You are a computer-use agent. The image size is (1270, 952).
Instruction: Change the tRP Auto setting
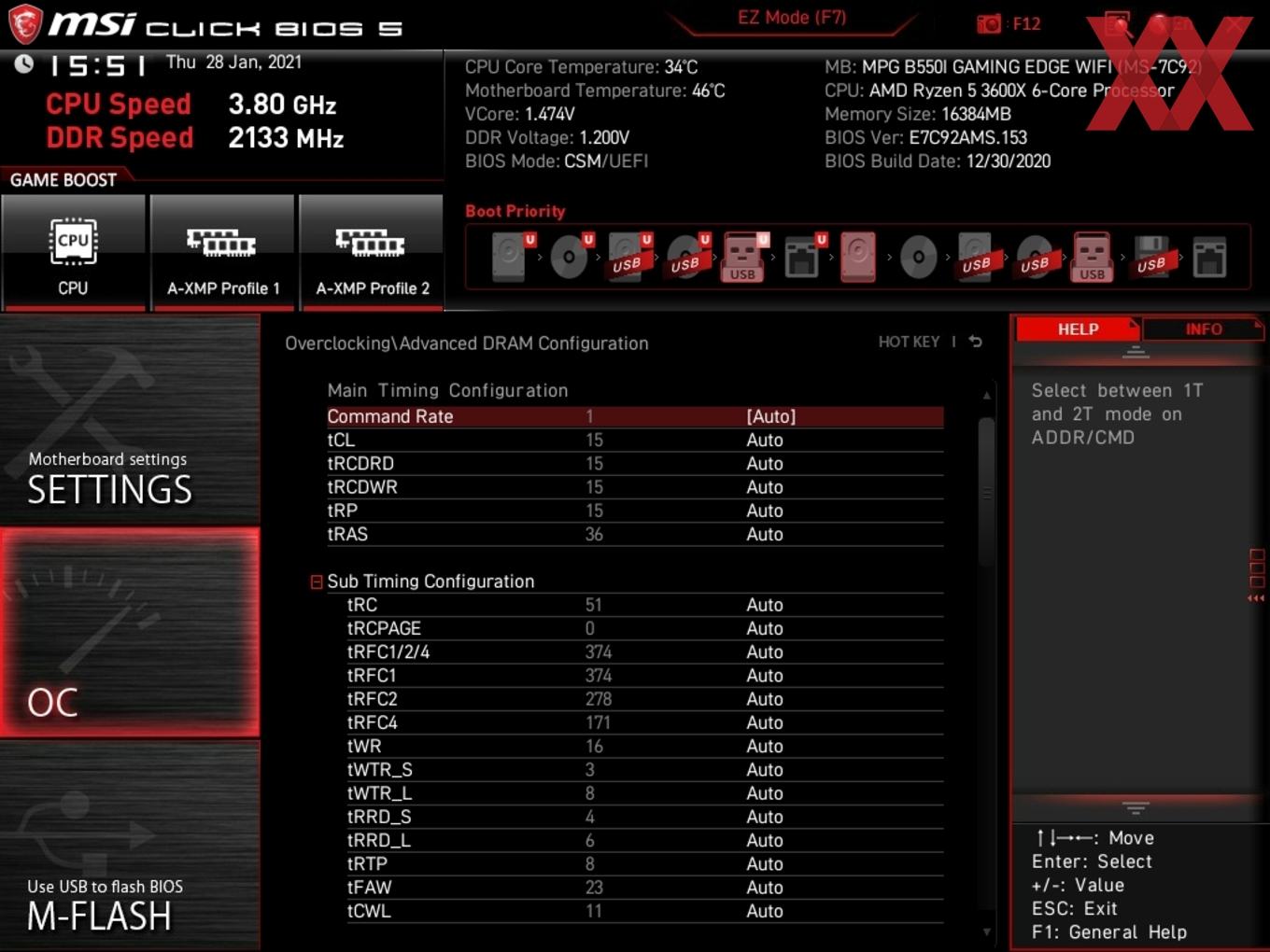pyautogui.click(x=765, y=511)
